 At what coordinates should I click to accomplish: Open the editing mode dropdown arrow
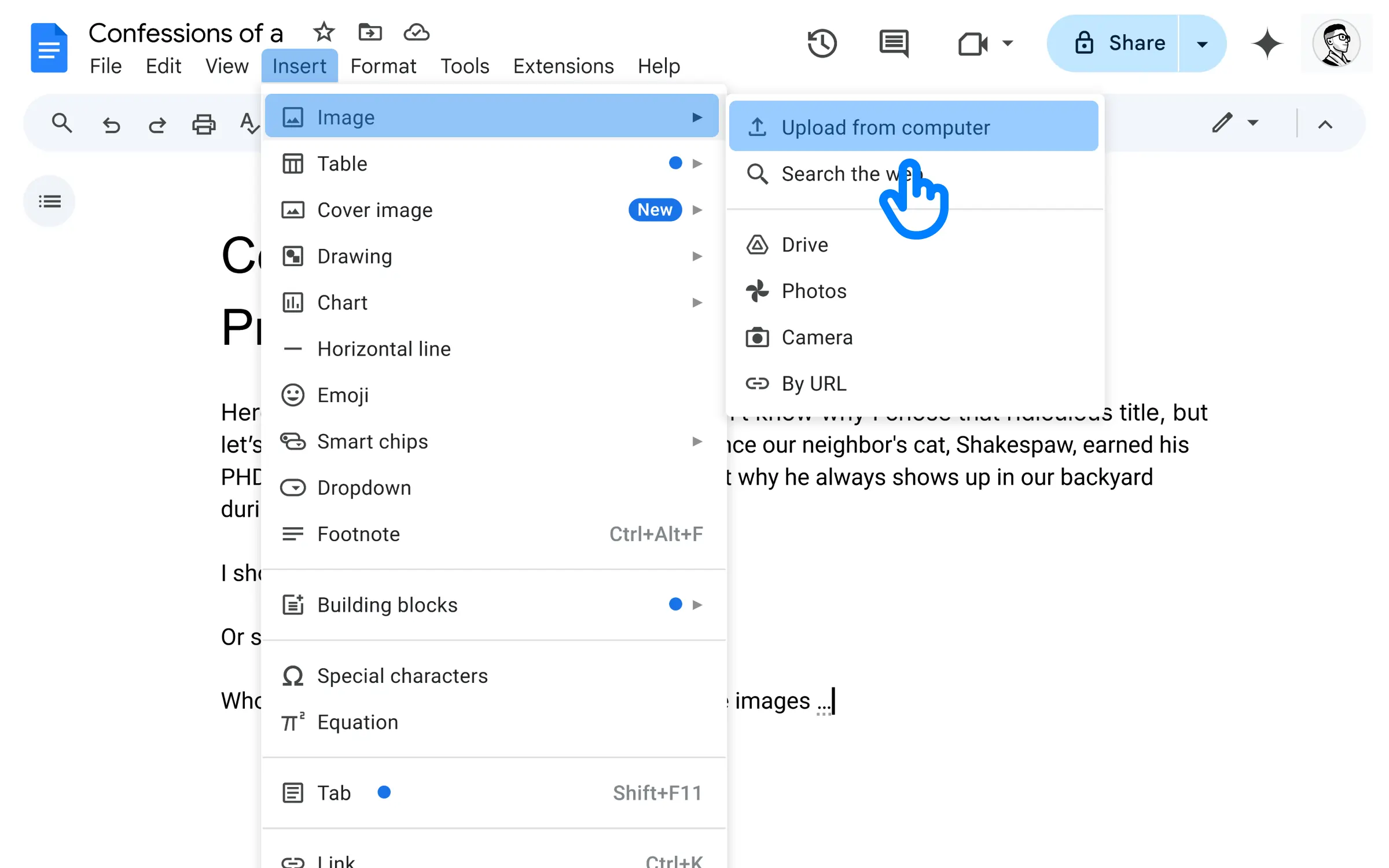click(1253, 123)
